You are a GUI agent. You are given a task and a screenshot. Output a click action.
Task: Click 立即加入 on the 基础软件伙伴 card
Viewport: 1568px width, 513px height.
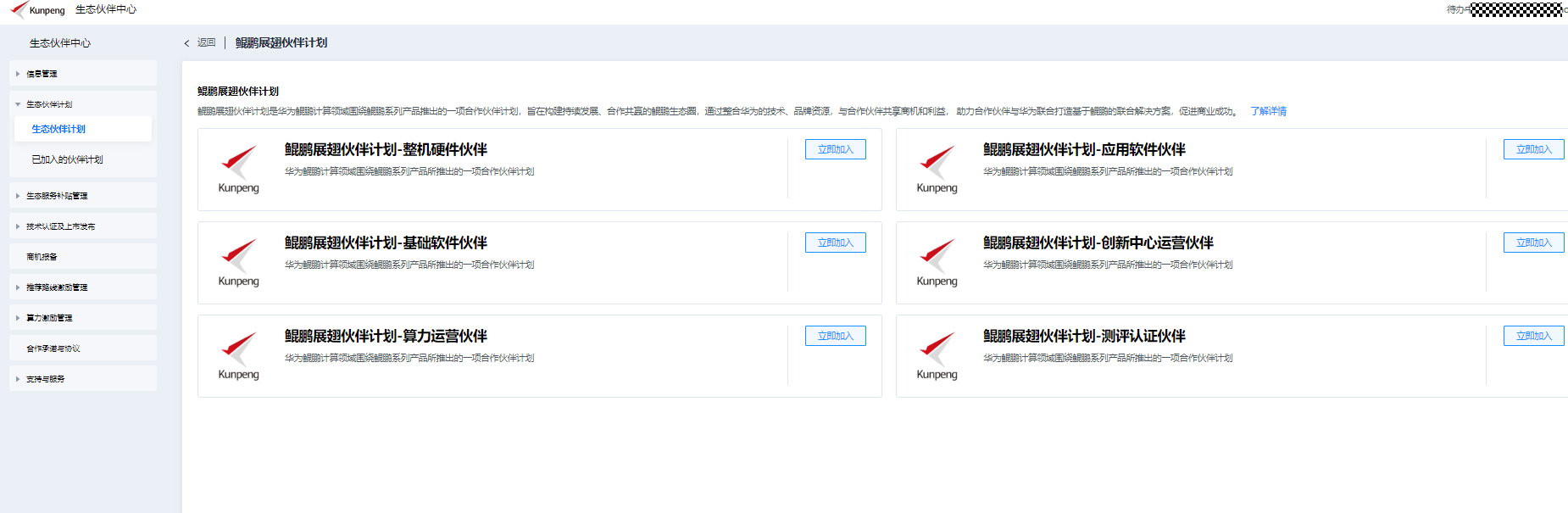pos(836,243)
